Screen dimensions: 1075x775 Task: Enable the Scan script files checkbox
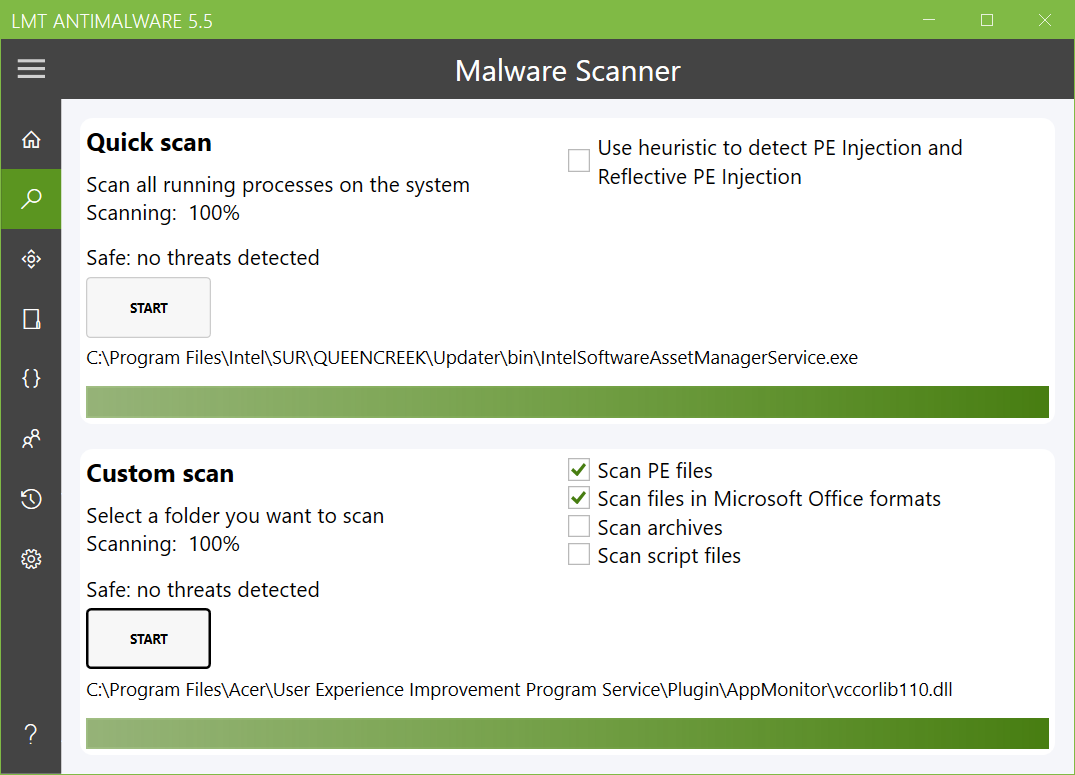[579, 555]
